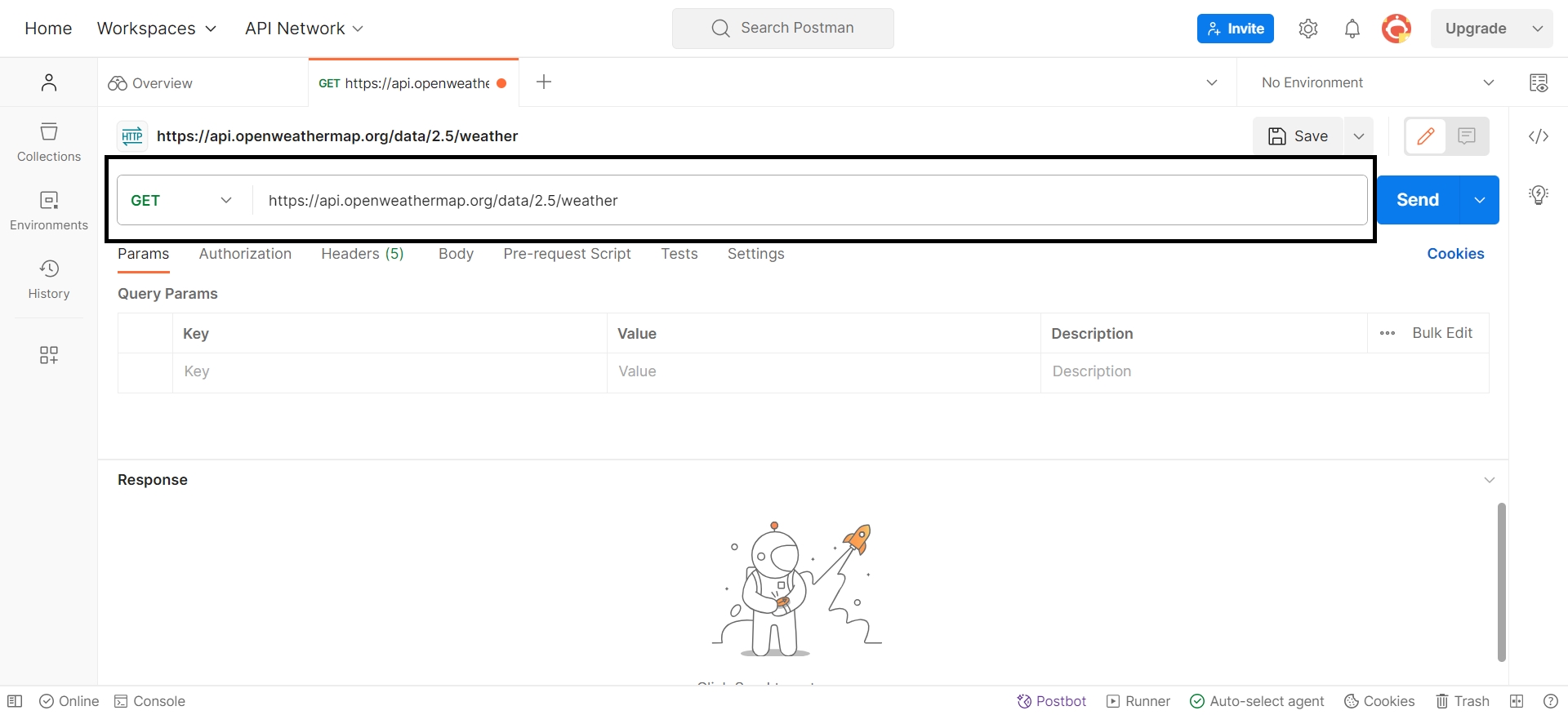Open the code snippet panel icon
Image resolution: width=1568 pixels, height=715 pixels.
pos(1539,136)
